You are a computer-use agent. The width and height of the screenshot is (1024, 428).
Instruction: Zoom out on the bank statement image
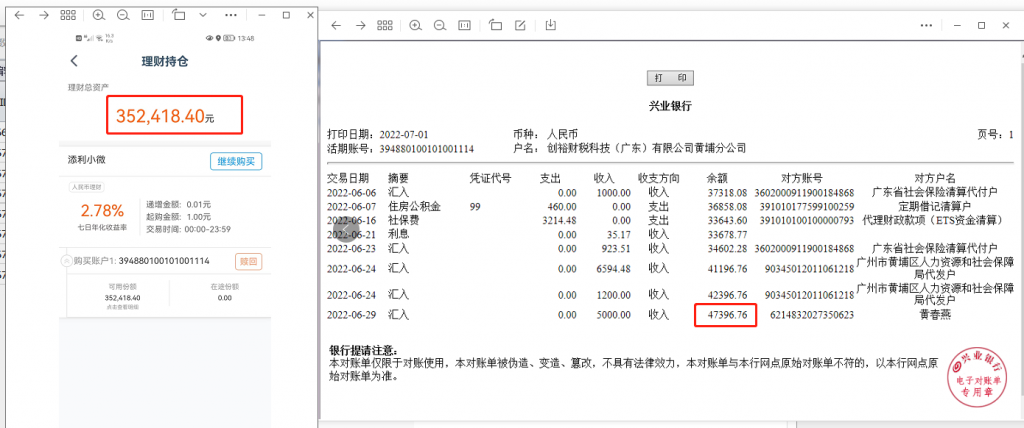pyautogui.click(x=440, y=25)
